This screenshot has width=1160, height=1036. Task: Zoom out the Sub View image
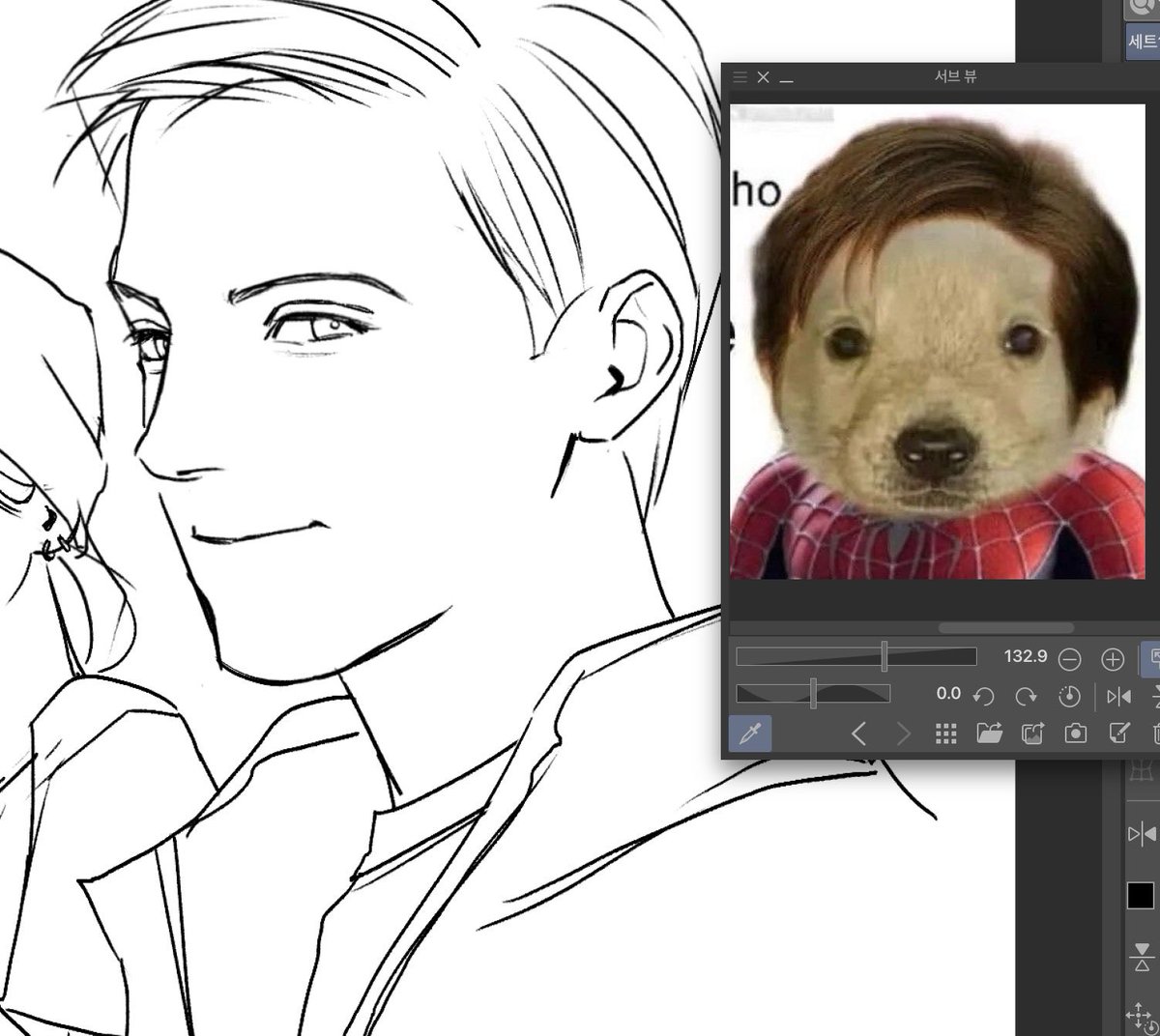point(1069,660)
